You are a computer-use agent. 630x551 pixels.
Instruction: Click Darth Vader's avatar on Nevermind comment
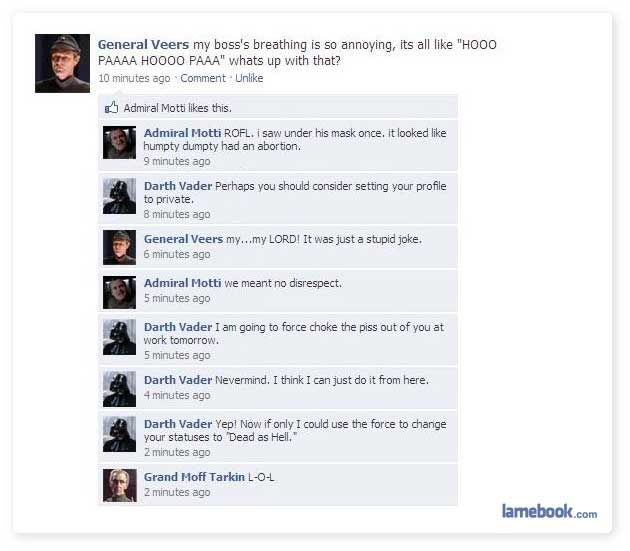coord(119,389)
